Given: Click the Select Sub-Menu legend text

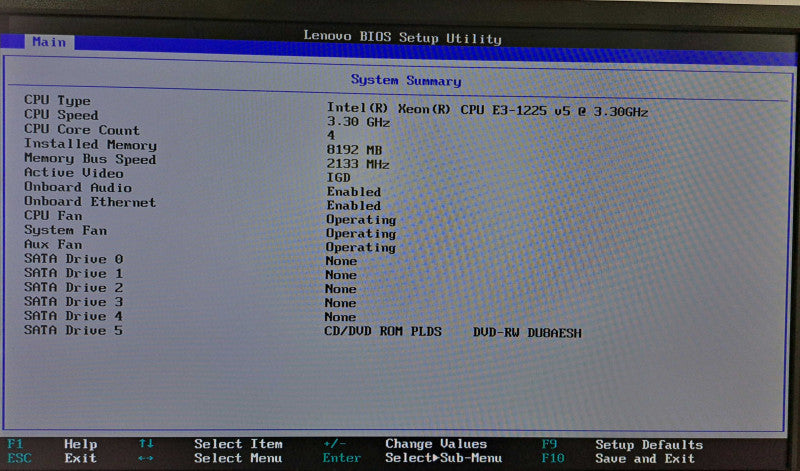Looking at the screenshot, I should coord(444,458).
